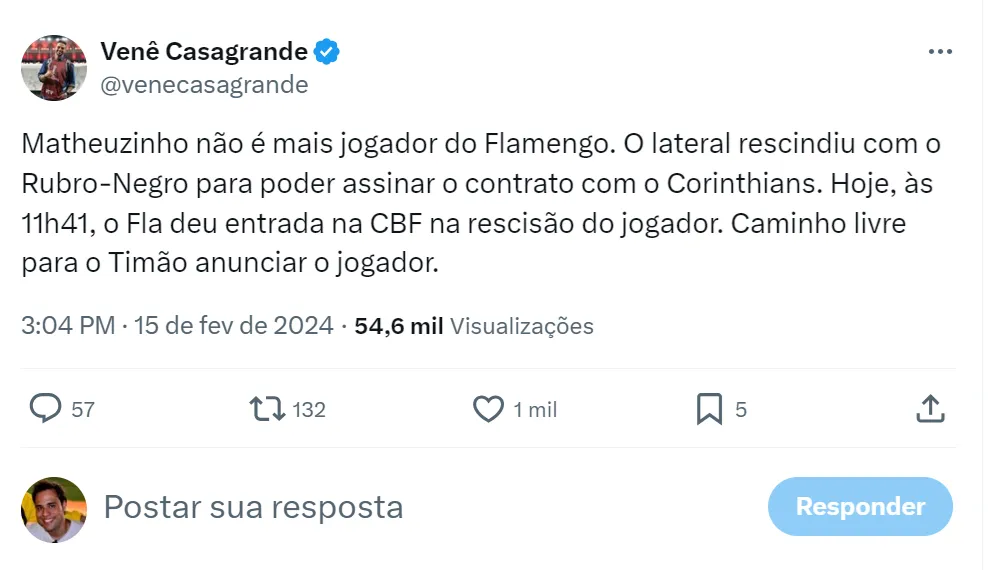Click the reply speech bubble icon
This screenshot has height=570, width=999.
point(46,409)
